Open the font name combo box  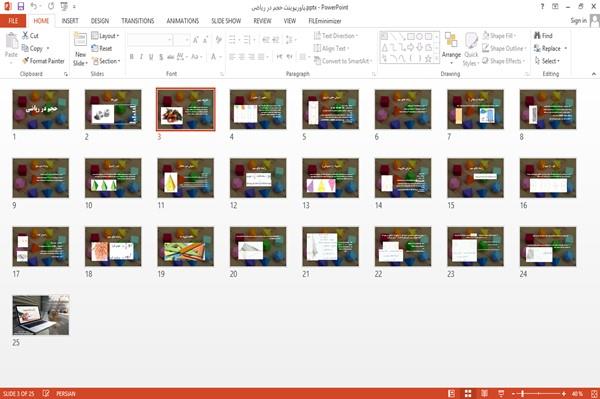149,40
